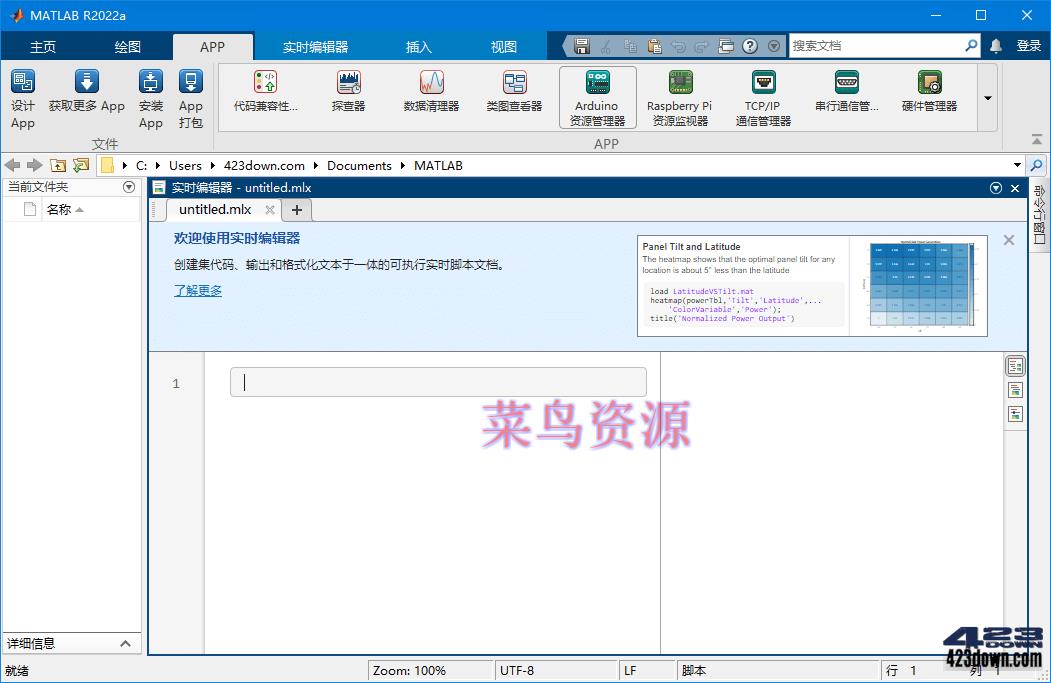Click the 登录 button
Image resolution: width=1051 pixels, height=683 pixels.
tap(1031, 45)
